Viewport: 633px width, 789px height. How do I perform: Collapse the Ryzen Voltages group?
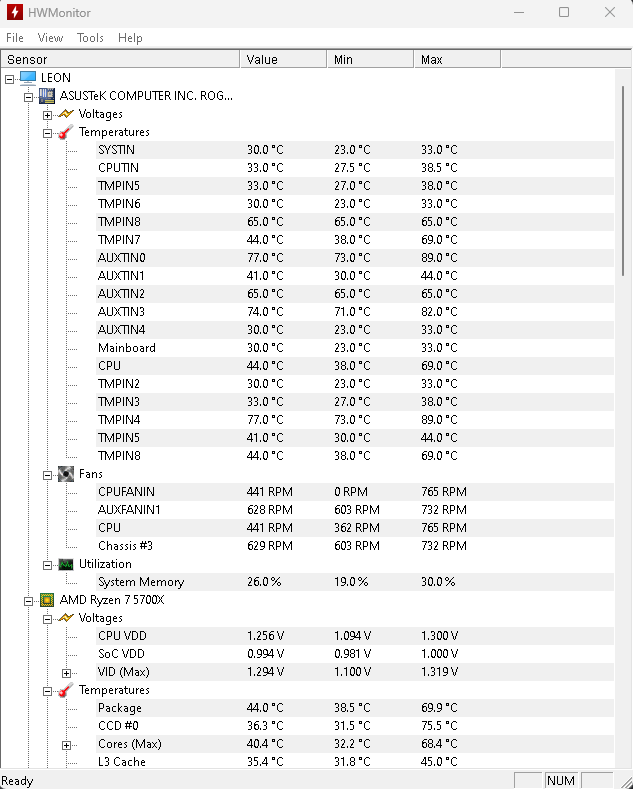coord(47,619)
